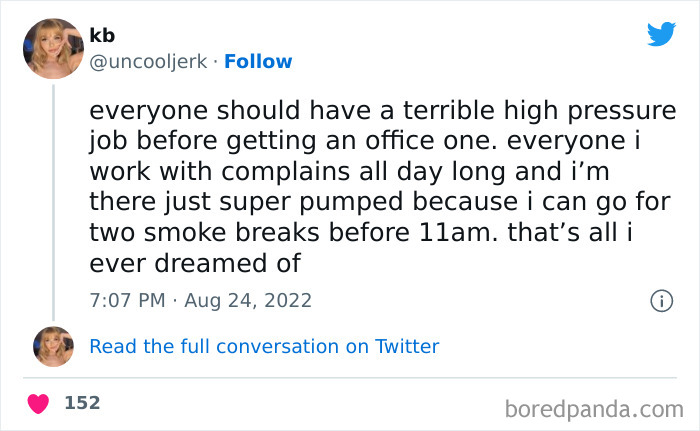Open the tweet info circle icon
The image size is (700, 431).
click(x=660, y=299)
